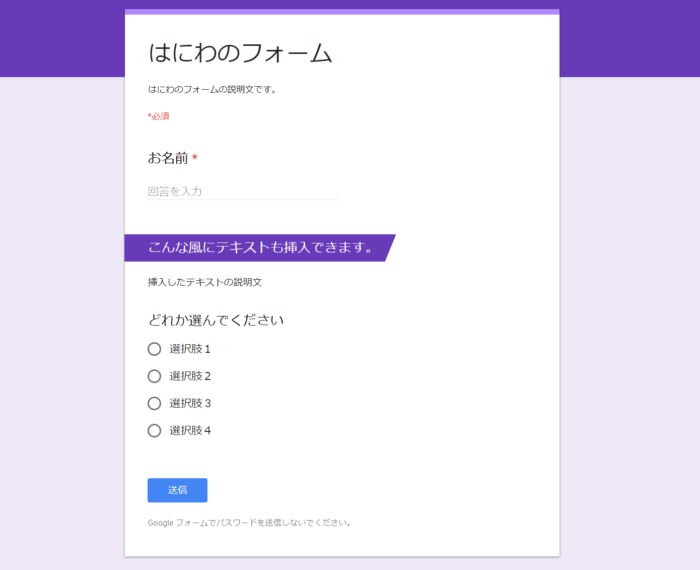700x570 pixels.
Task: Choose the 選択肢 3 radio circle
Action: [x=154, y=403]
